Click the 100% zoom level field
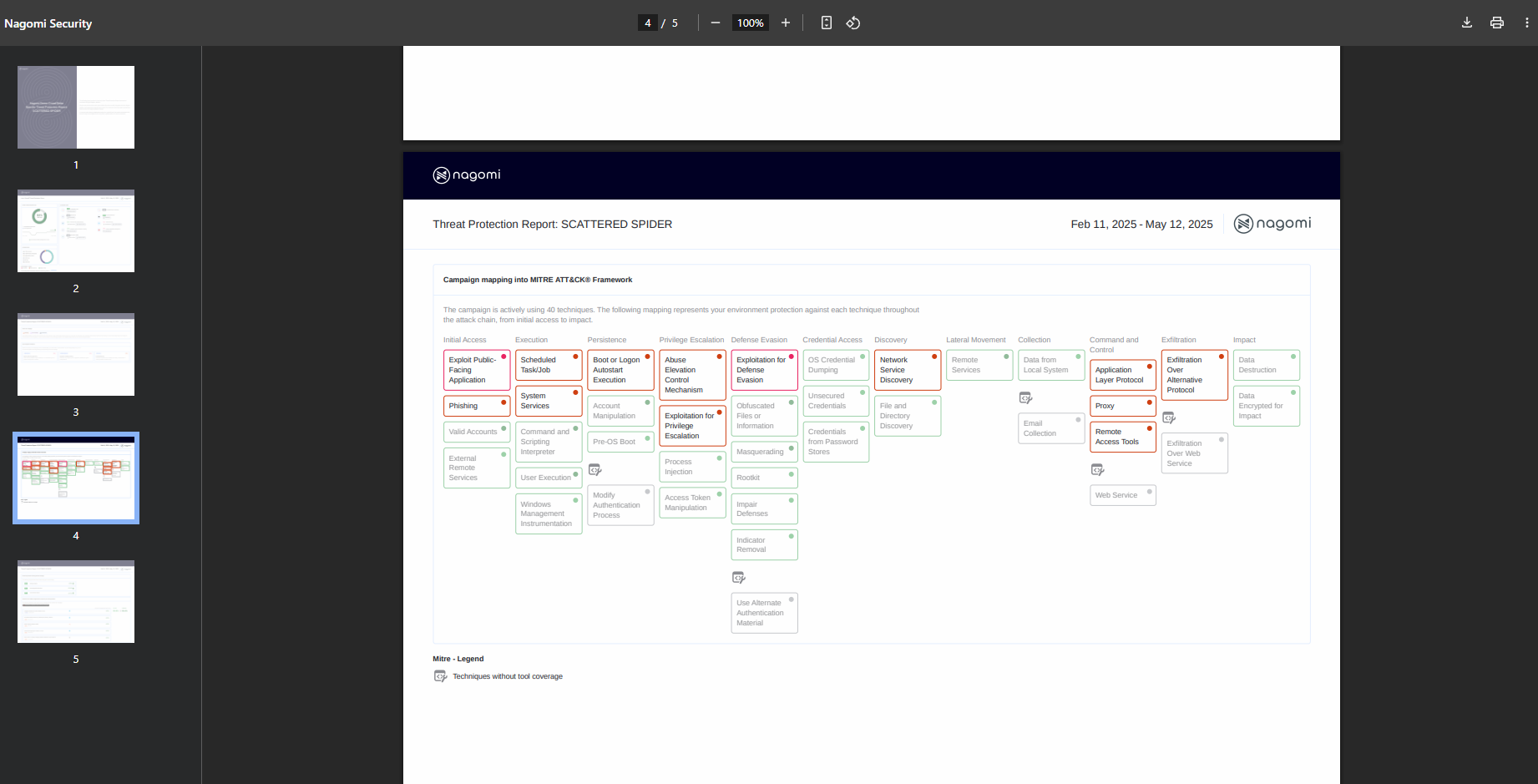The image size is (1538, 784). coord(751,23)
